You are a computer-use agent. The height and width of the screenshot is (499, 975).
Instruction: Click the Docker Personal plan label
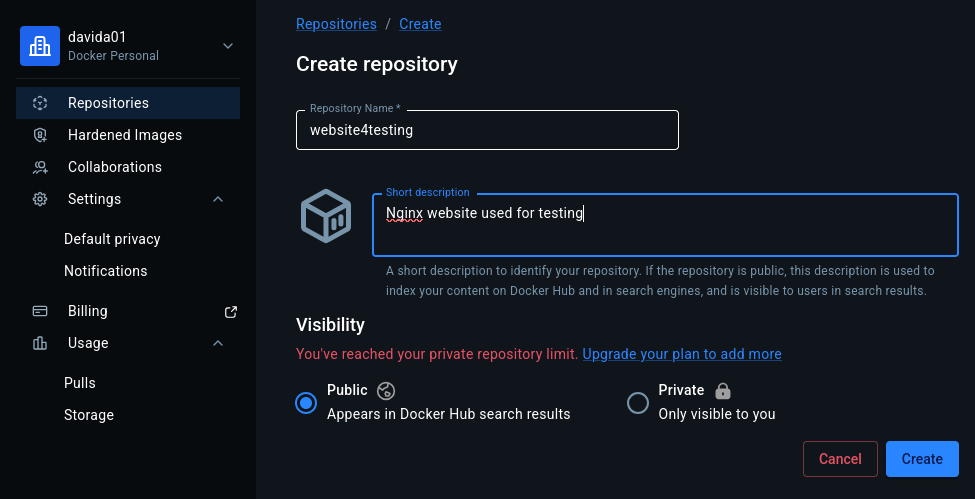tap(113, 56)
